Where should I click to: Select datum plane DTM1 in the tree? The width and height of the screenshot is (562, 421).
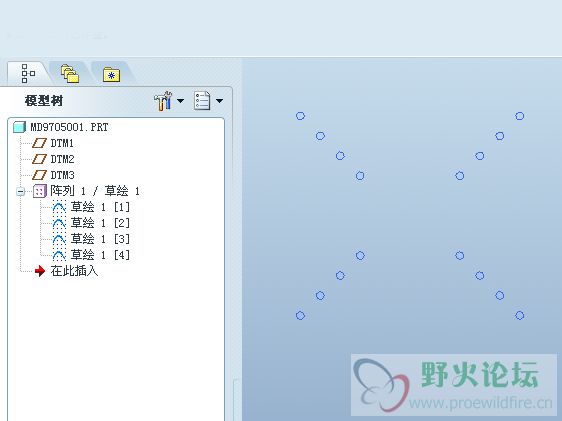[62, 143]
